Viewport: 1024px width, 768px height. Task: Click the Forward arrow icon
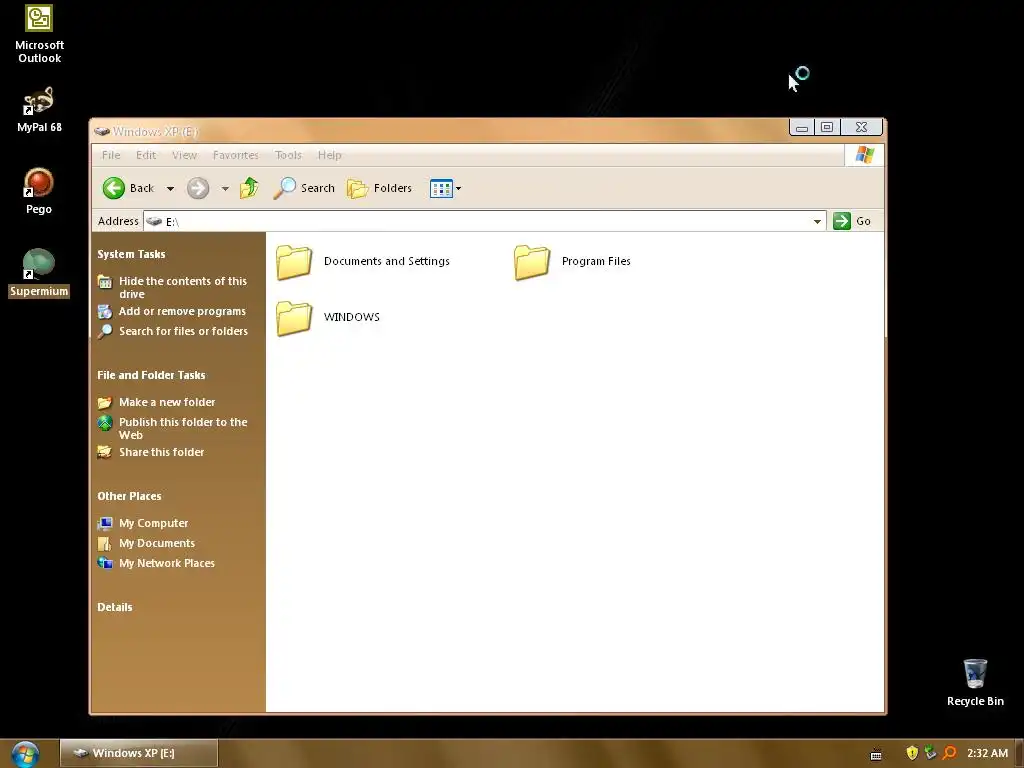(198, 188)
